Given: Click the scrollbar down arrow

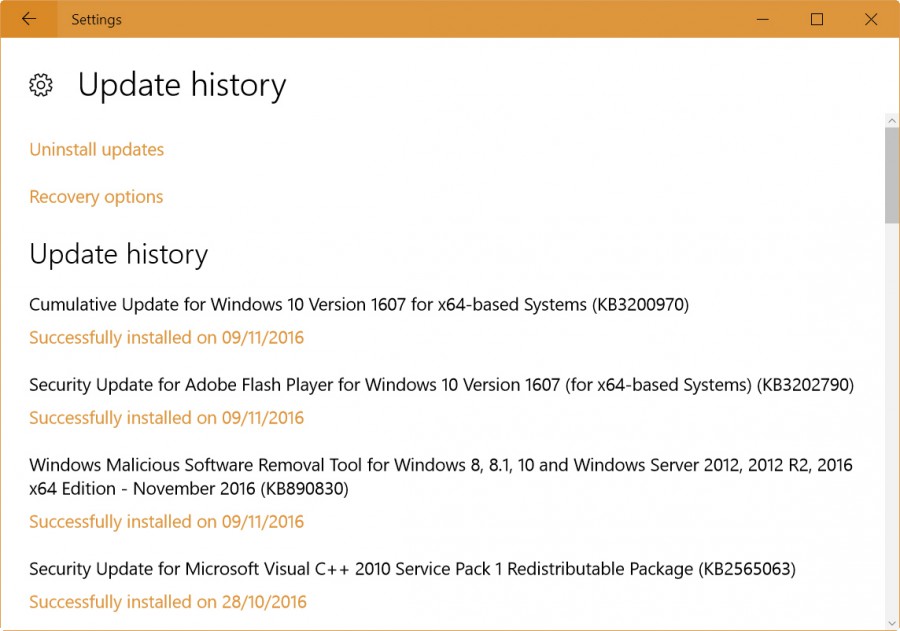Looking at the screenshot, I should [x=890, y=622].
